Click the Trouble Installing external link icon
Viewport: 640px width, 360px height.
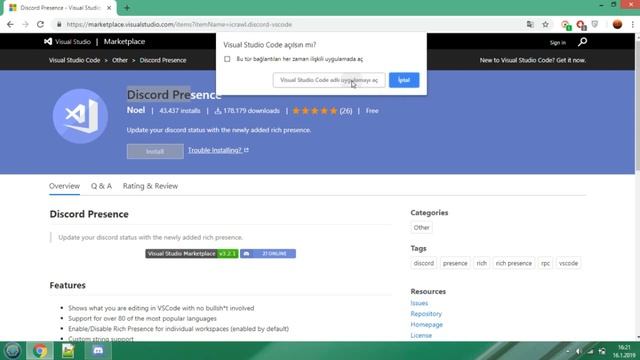(x=246, y=150)
